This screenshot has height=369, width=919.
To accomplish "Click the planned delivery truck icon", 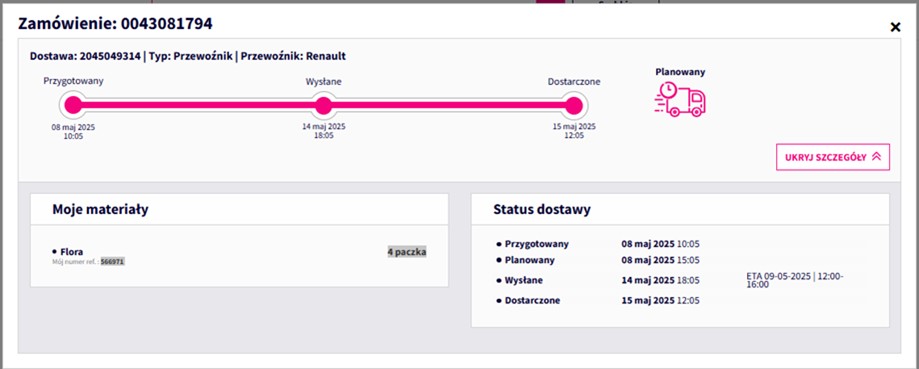I will pos(680,99).
